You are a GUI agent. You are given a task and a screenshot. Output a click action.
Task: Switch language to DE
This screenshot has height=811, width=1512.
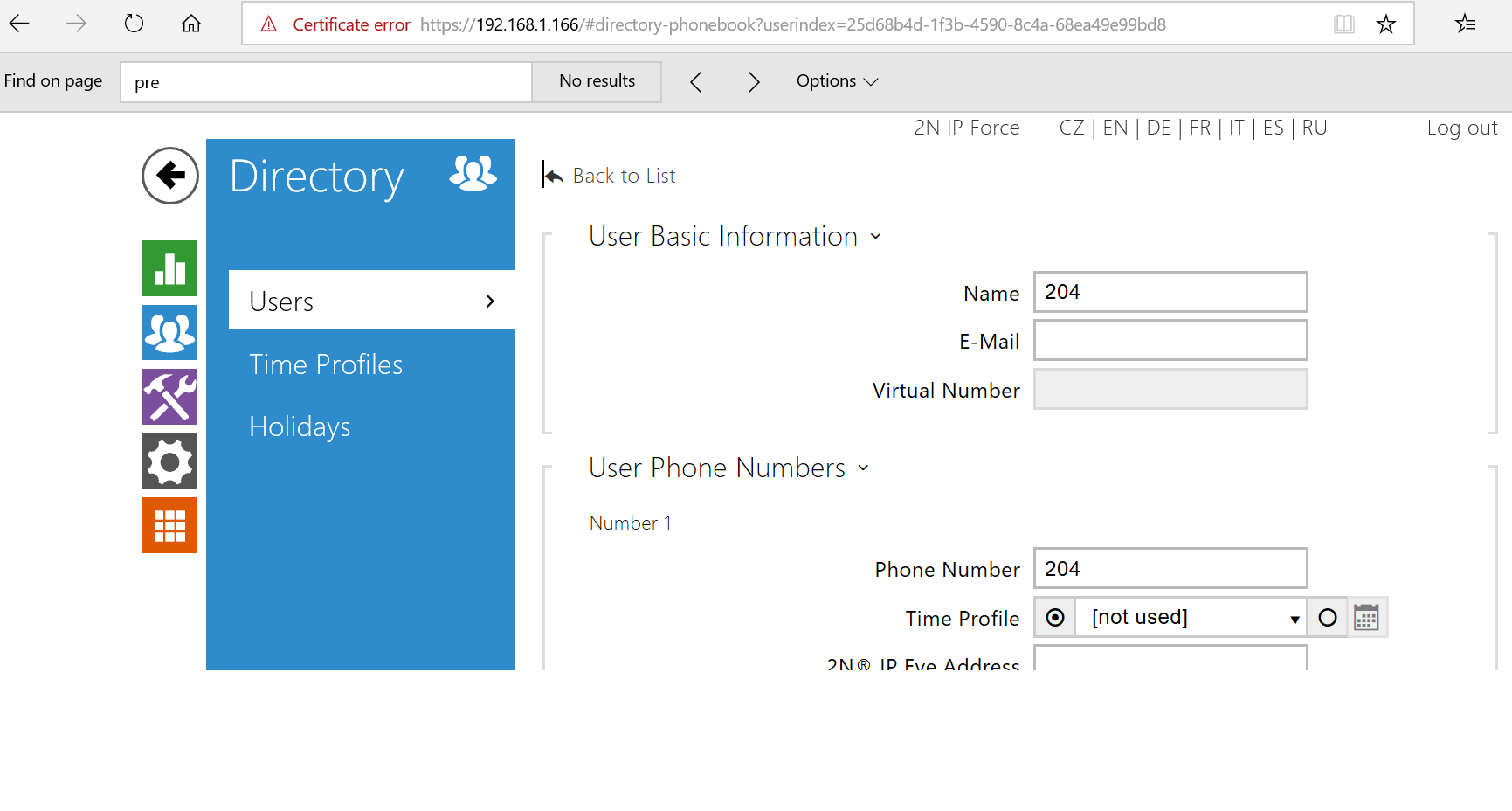tap(1158, 128)
